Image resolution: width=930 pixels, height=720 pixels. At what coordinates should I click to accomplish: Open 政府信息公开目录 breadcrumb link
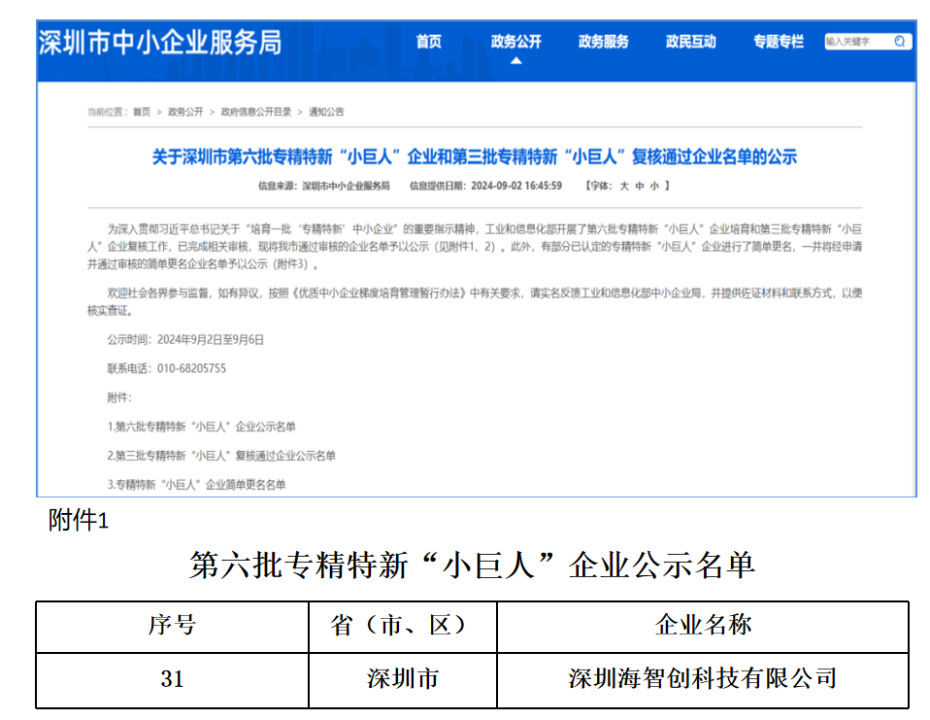[x=256, y=112]
